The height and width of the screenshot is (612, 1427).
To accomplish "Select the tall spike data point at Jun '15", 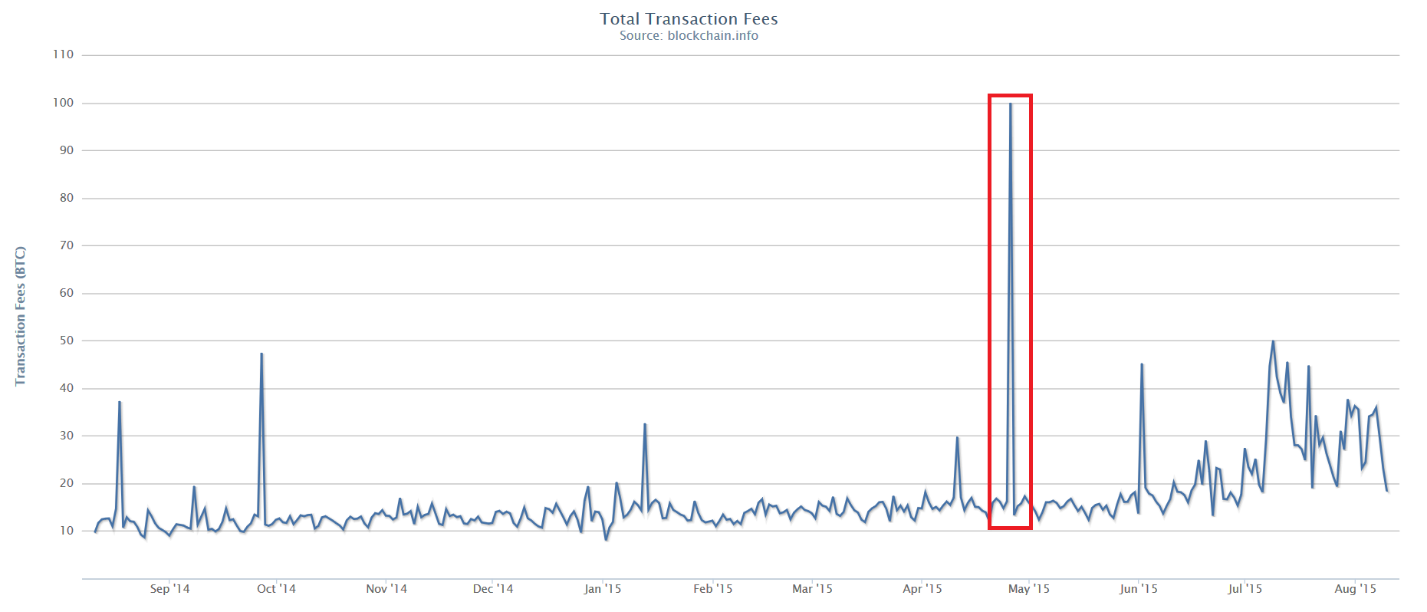I will [x=1141, y=364].
